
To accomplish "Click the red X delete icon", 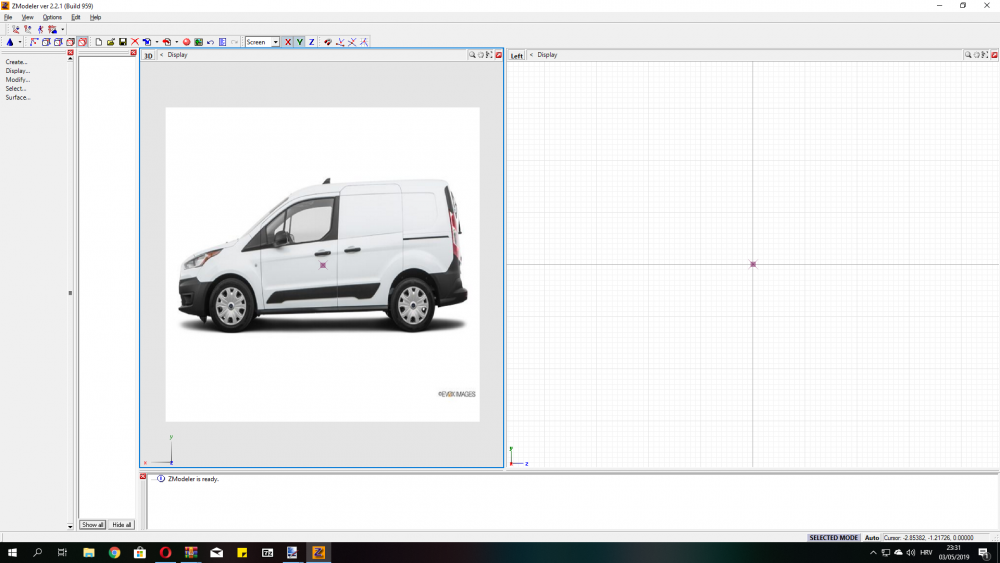I will (x=135, y=42).
